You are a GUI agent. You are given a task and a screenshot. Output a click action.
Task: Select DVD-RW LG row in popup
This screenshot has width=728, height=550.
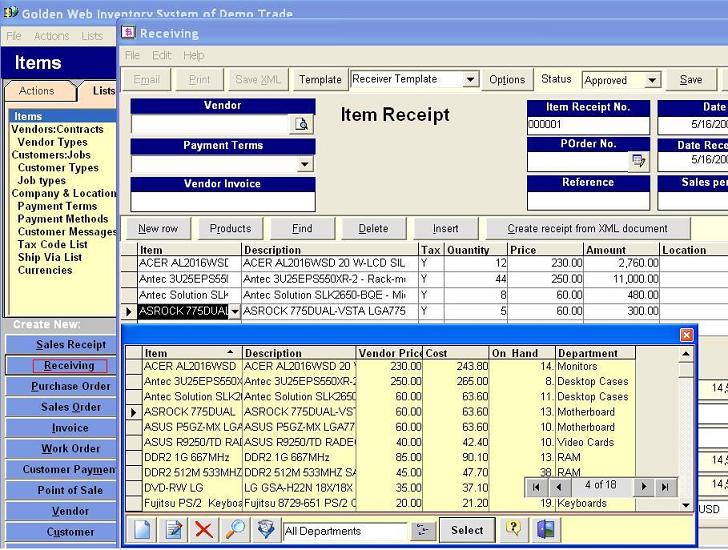click(x=381, y=488)
